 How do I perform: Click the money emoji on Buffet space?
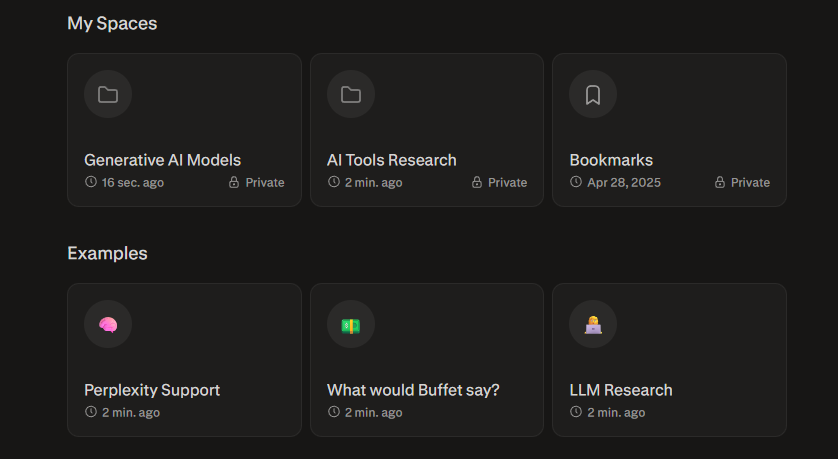pyautogui.click(x=351, y=325)
